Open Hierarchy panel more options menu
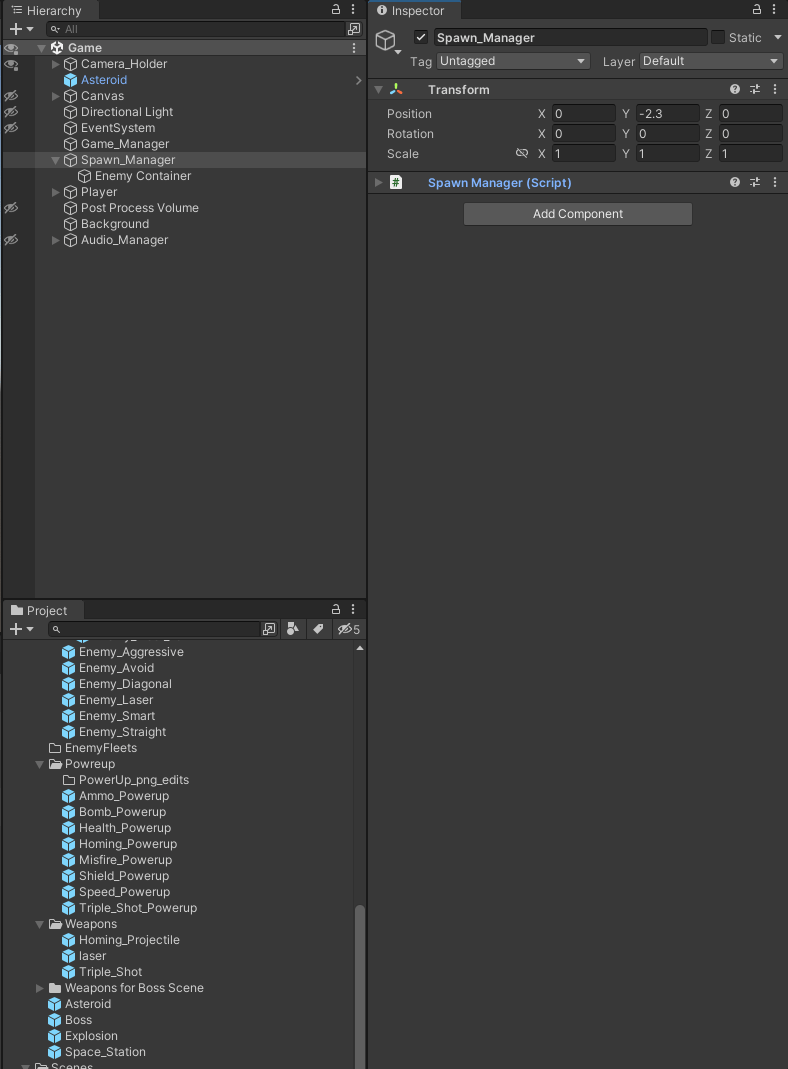This screenshot has height=1069, width=788. pos(353,10)
